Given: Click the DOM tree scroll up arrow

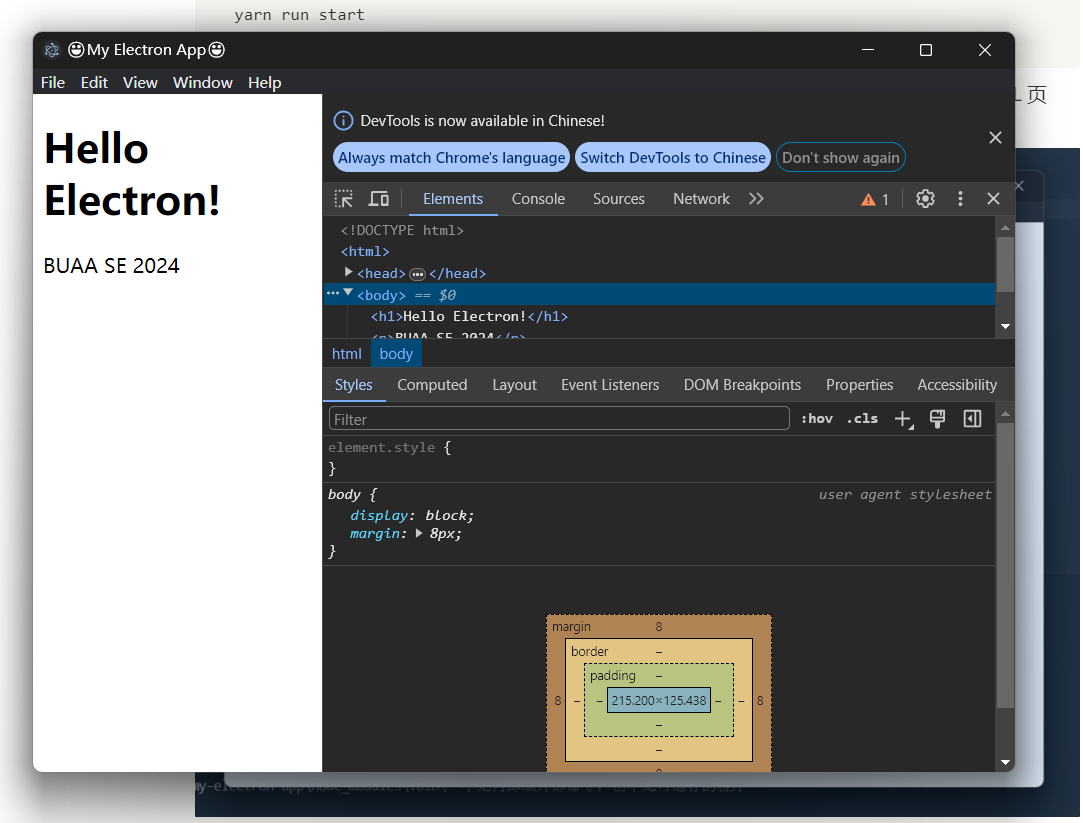Looking at the screenshot, I should 1006,226.
